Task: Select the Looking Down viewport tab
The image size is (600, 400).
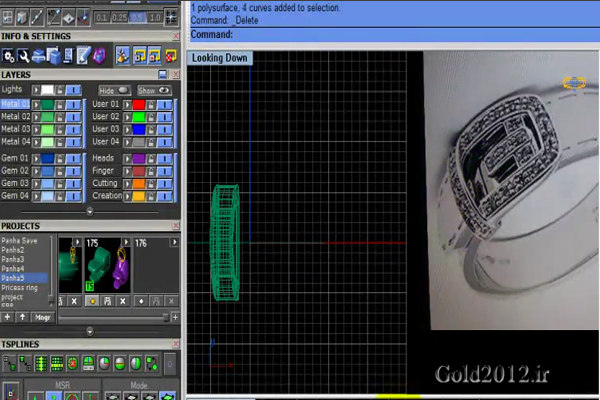Action: click(x=219, y=58)
